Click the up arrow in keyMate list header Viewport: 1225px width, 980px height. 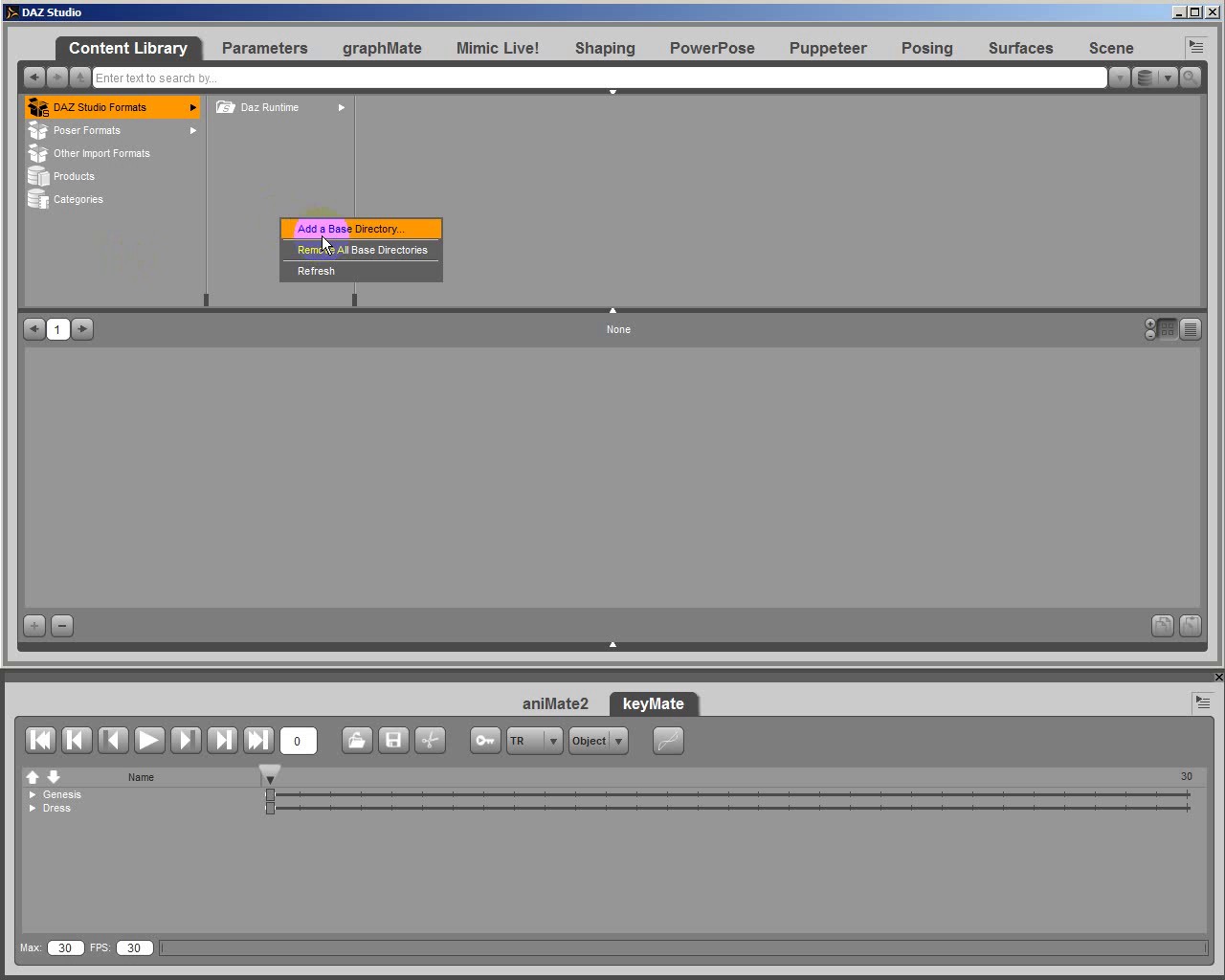click(x=33, y=777)
